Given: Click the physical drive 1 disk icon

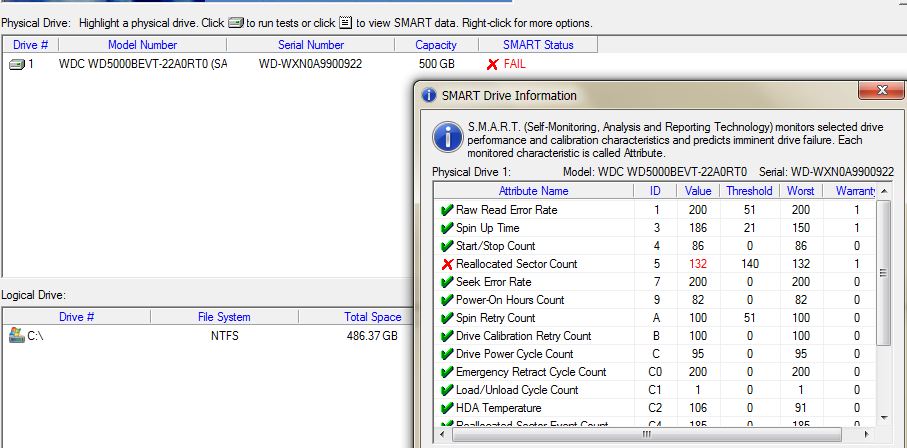Looking at the screenshot, I should [x=17, y=64].
